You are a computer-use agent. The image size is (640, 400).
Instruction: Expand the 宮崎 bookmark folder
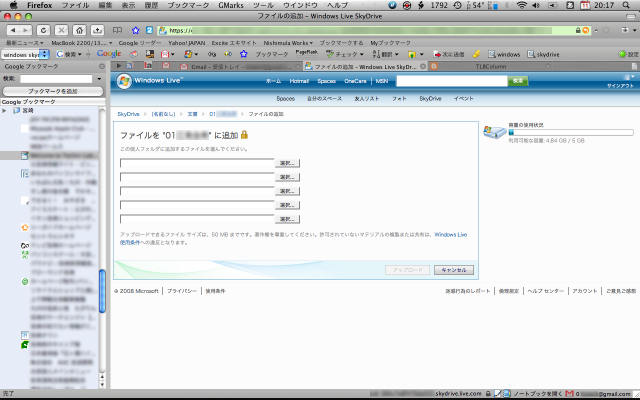(x=4, y=110)
